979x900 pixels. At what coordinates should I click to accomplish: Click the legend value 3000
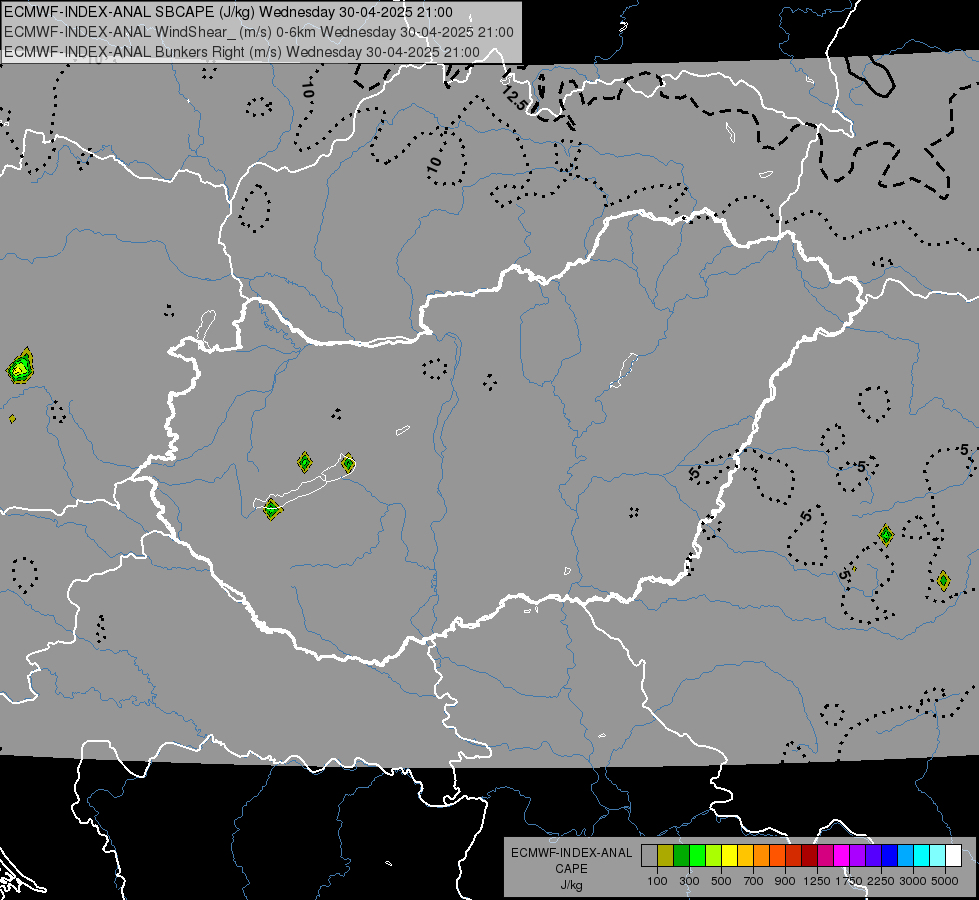click(x=913, y=881)
